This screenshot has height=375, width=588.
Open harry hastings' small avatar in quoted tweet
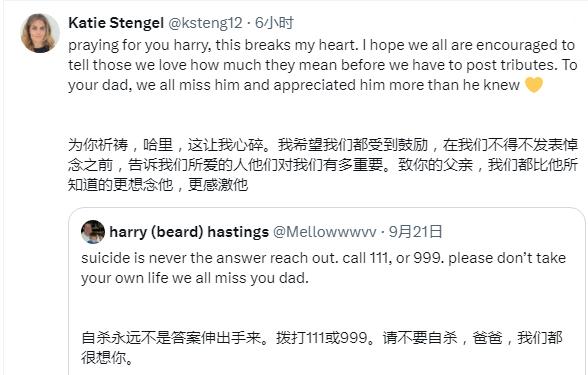click(x=93, y=232)
